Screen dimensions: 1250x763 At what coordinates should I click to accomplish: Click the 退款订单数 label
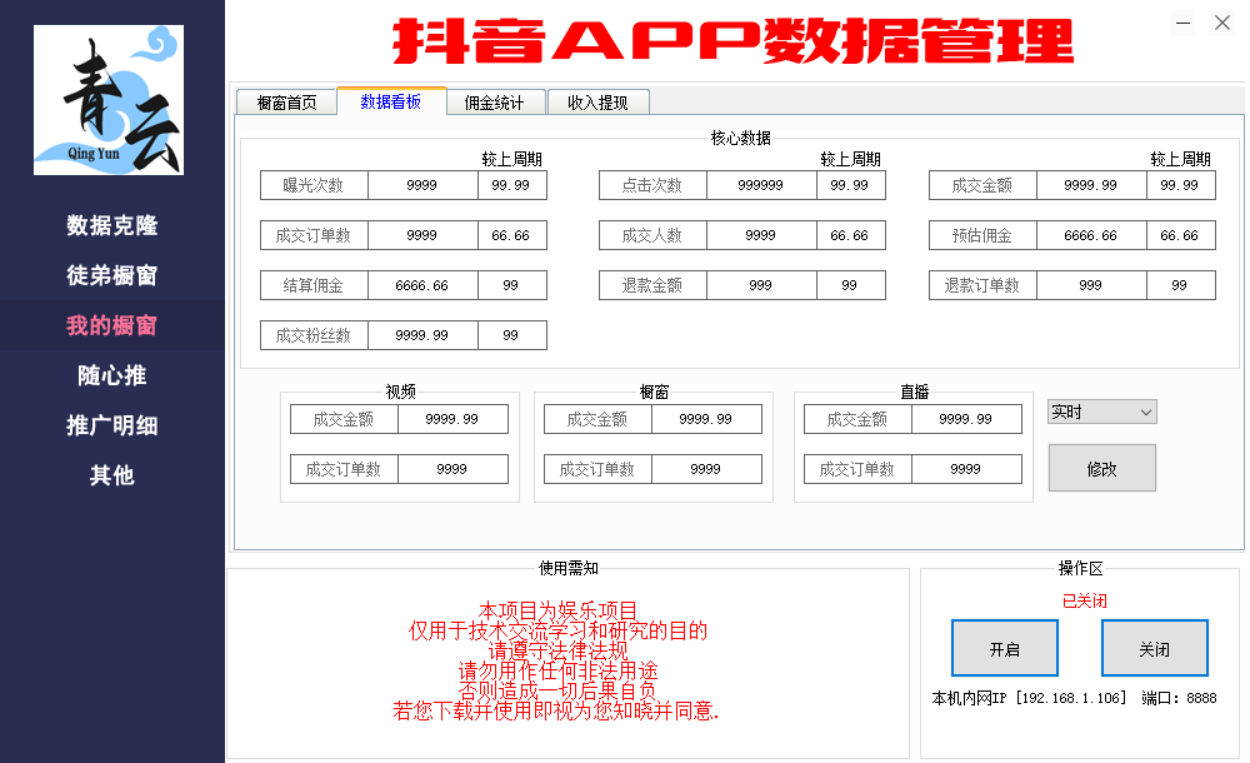(982, 285)
